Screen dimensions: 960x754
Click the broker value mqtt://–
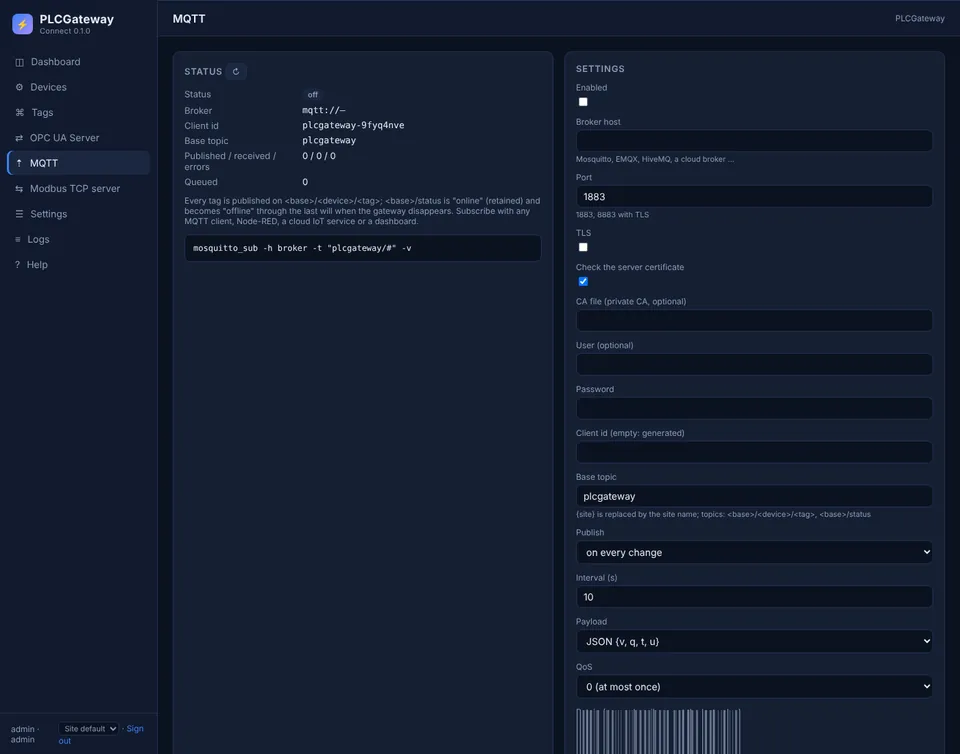click(324, 110)
